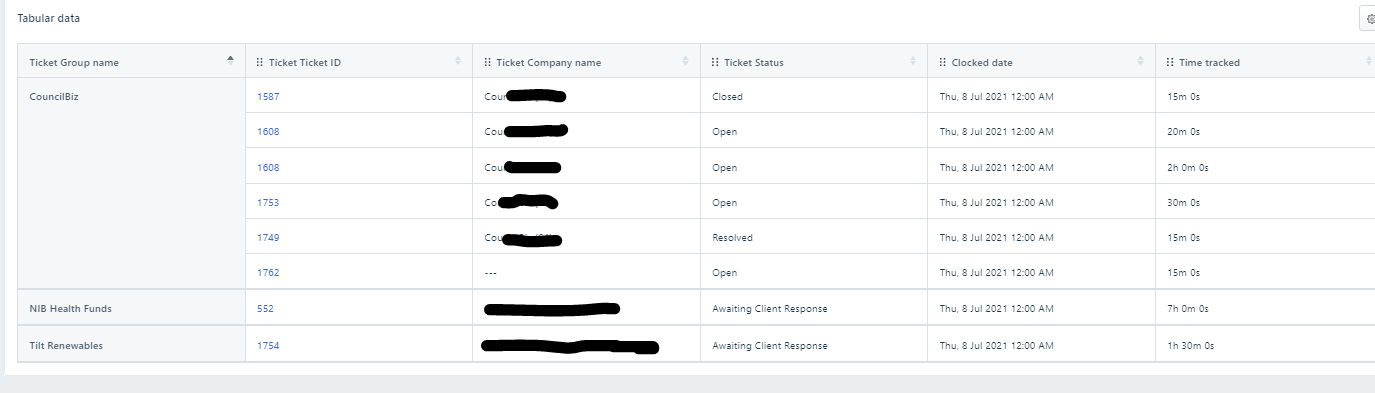Click the Time tracked column drag handle
This screenshot has width=1375, height=393.
1170,62
